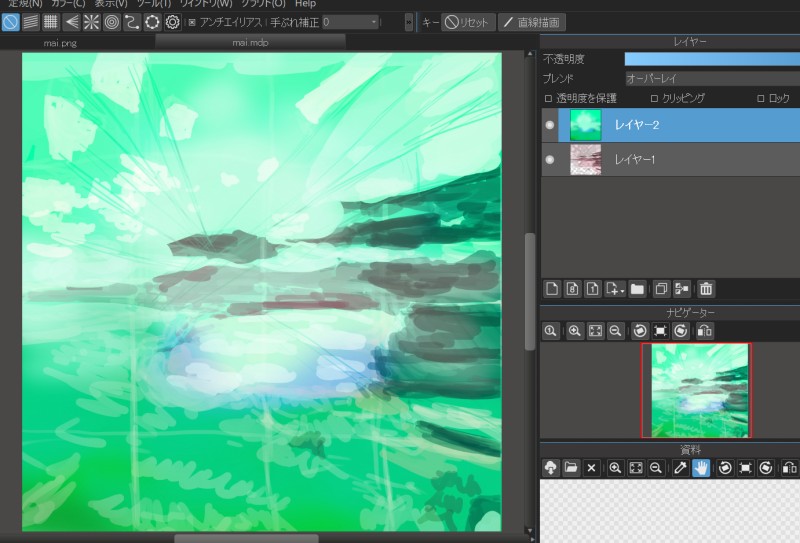Rotate canvas left in navigator
The height and width of the screenshot is (543, 800).
640,331
